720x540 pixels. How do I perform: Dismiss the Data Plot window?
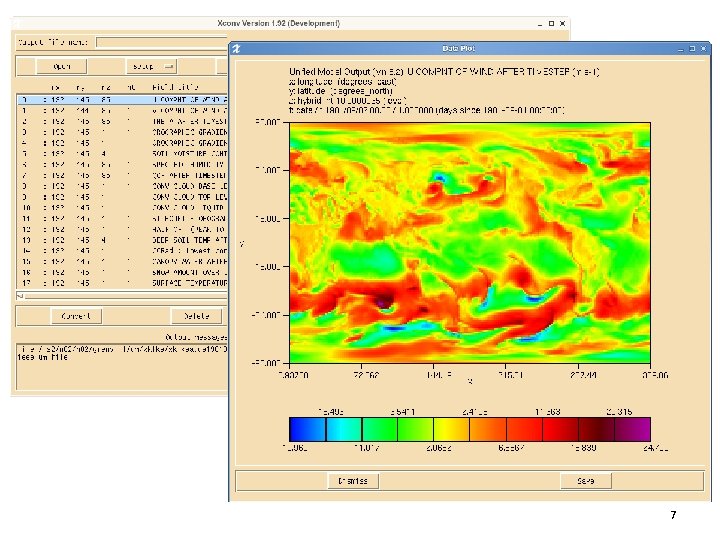353,481
